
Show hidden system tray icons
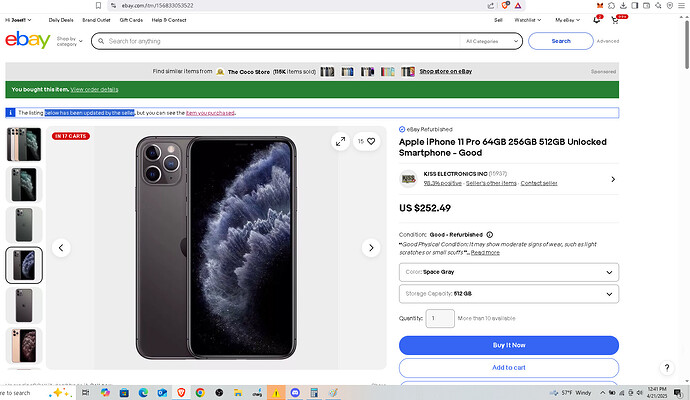click(x=602, y=393)
